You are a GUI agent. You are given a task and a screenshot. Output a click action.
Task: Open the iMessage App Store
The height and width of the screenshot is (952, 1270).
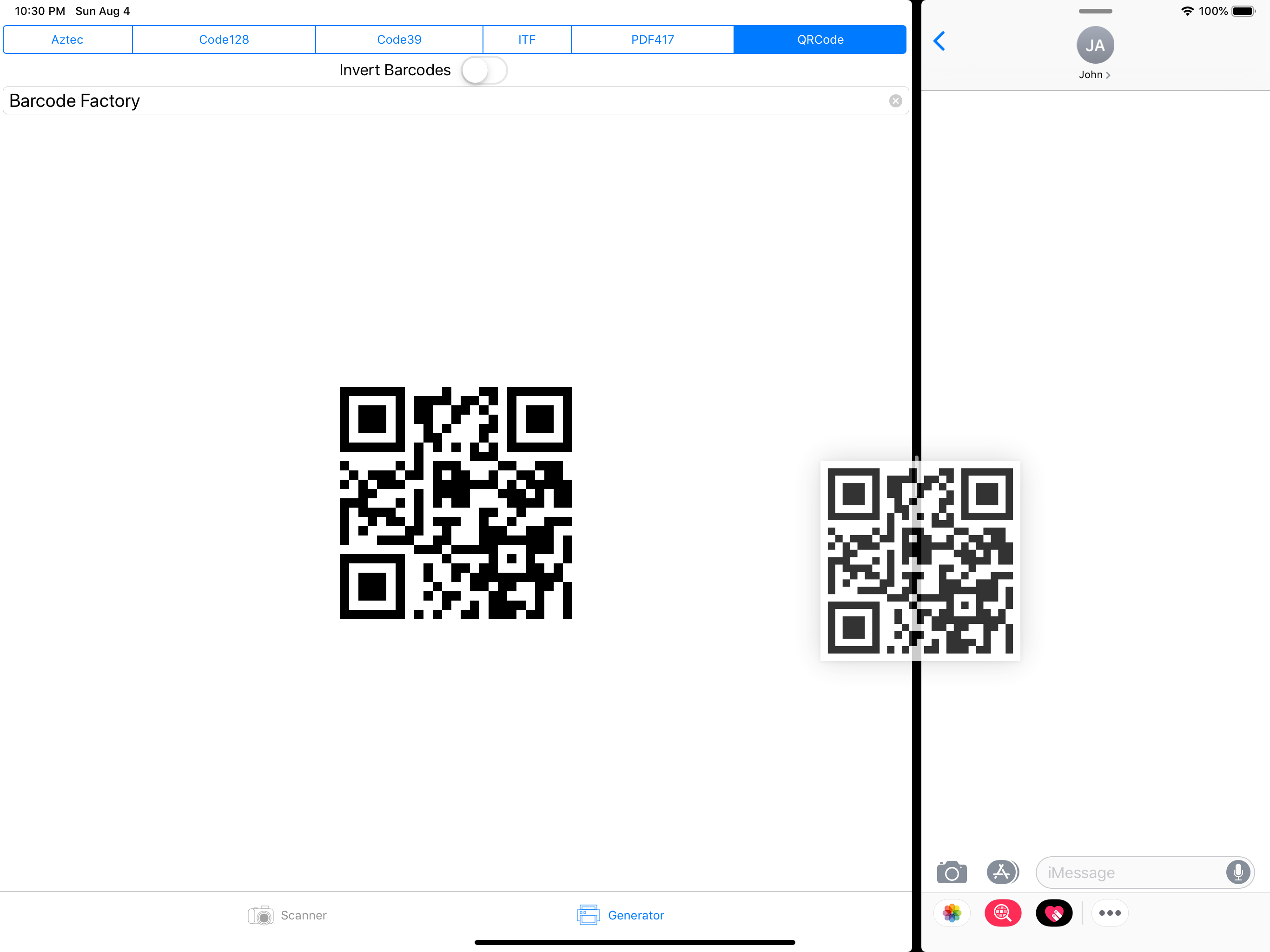click(1002, 872)
